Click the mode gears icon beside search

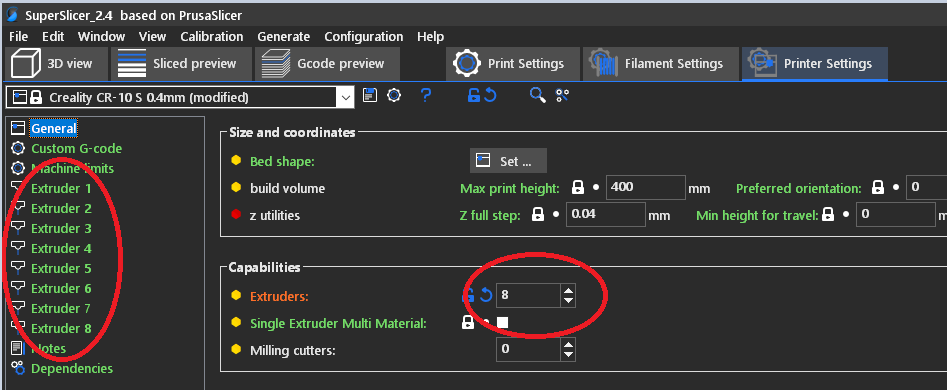[563, 95]
